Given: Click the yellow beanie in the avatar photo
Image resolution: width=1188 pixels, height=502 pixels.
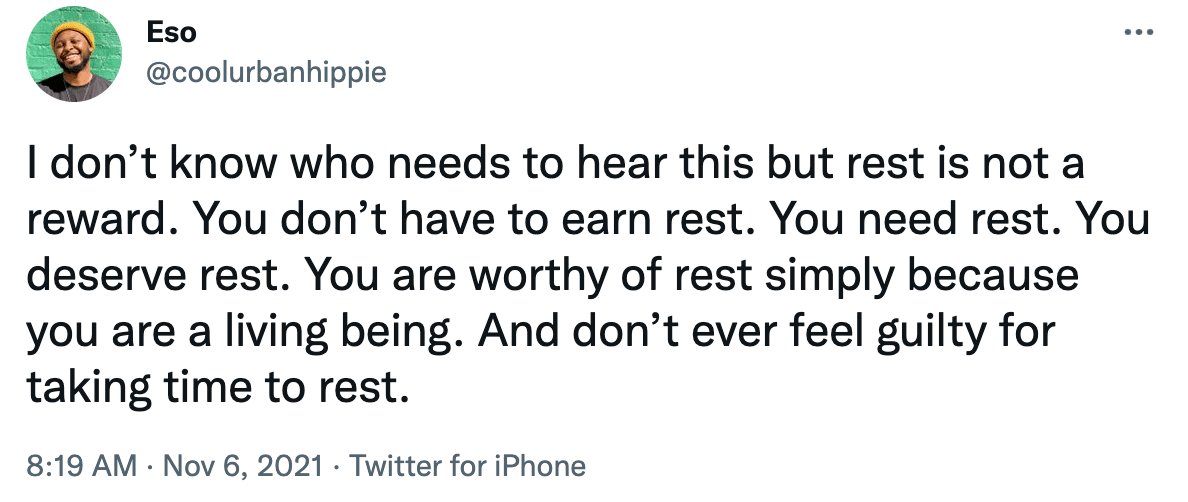Looking at the screenshot, I should click(x=73, y=32).
